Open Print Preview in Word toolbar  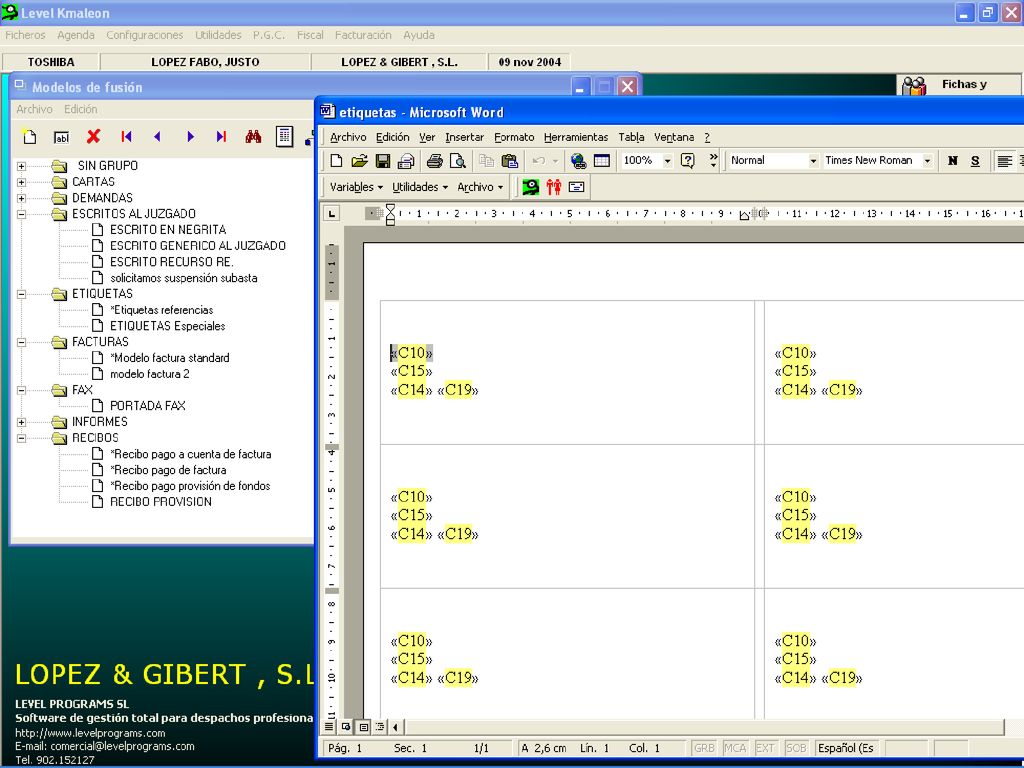(458, 161)
